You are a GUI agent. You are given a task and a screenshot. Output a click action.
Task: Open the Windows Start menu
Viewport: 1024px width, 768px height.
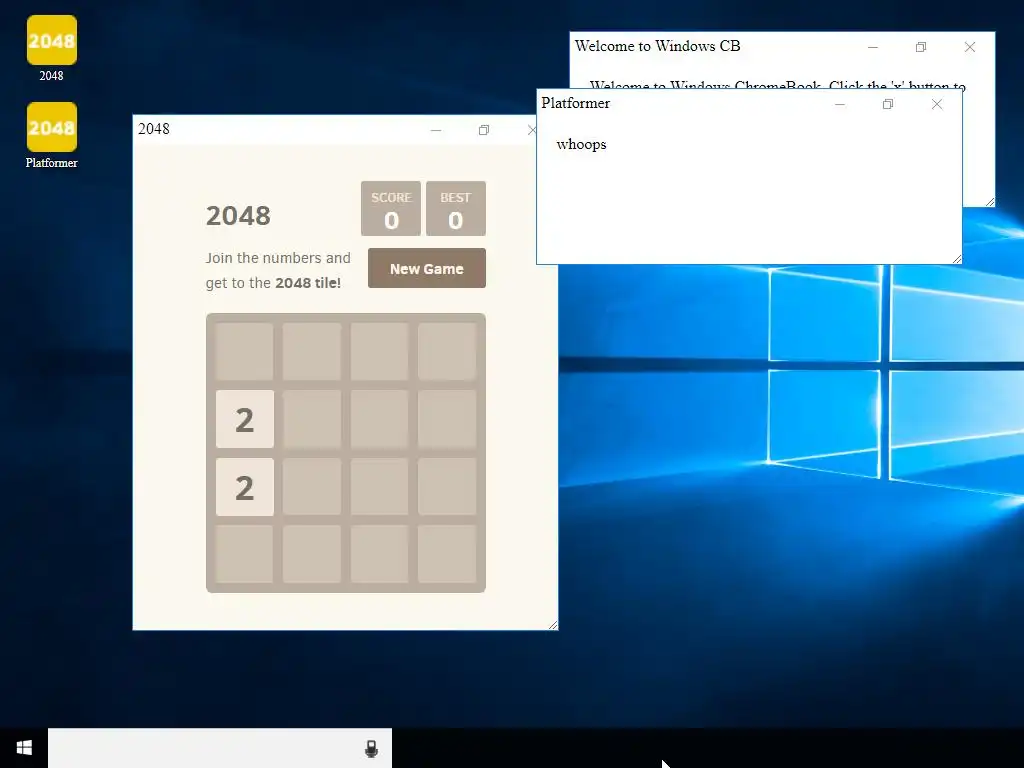pyautogui.click(x=24, y=748)
